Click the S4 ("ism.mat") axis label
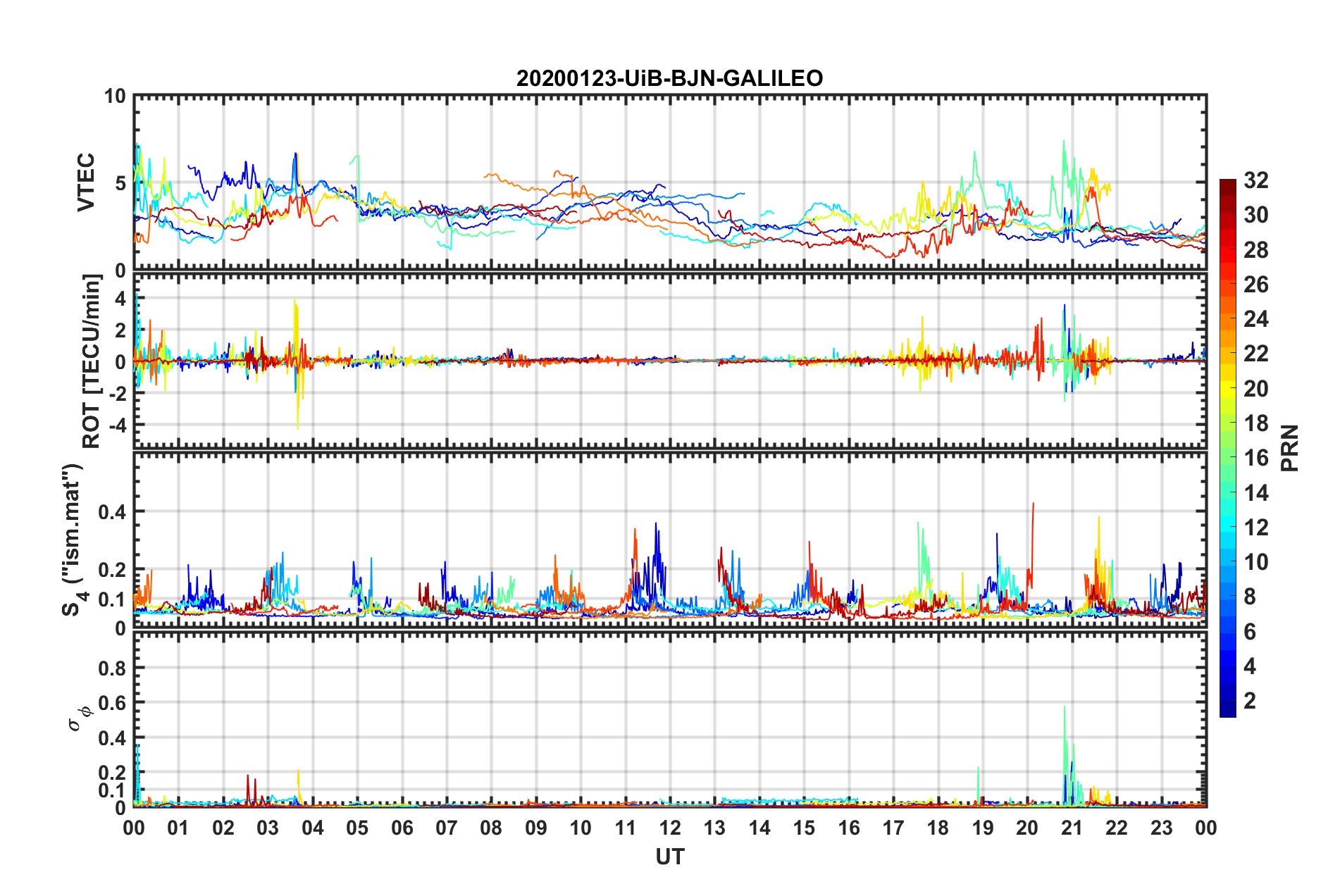The height and width of the screenshot is (896, 1340). click(x=74, y=540)
